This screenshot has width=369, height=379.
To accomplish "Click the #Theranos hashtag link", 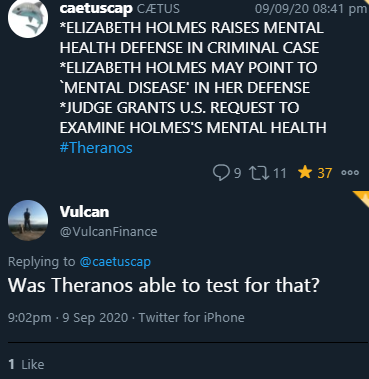I will (x=96, y=147).
